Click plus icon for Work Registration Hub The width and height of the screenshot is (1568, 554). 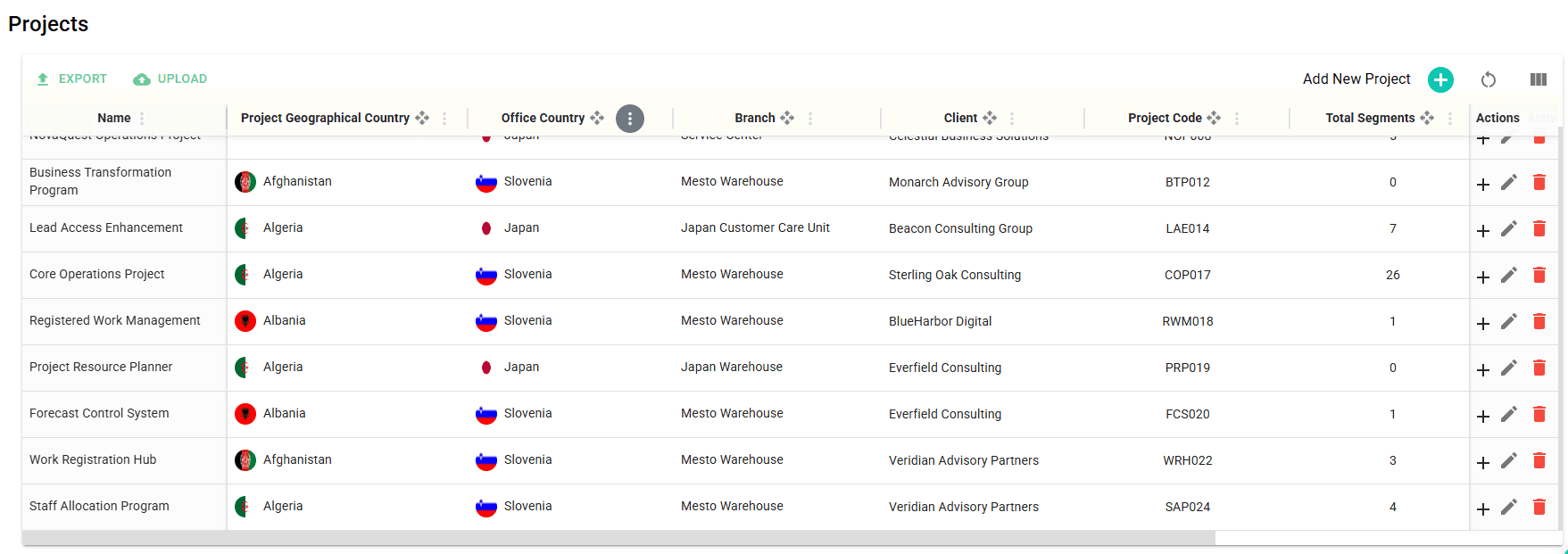click(x=1483, y=463)
